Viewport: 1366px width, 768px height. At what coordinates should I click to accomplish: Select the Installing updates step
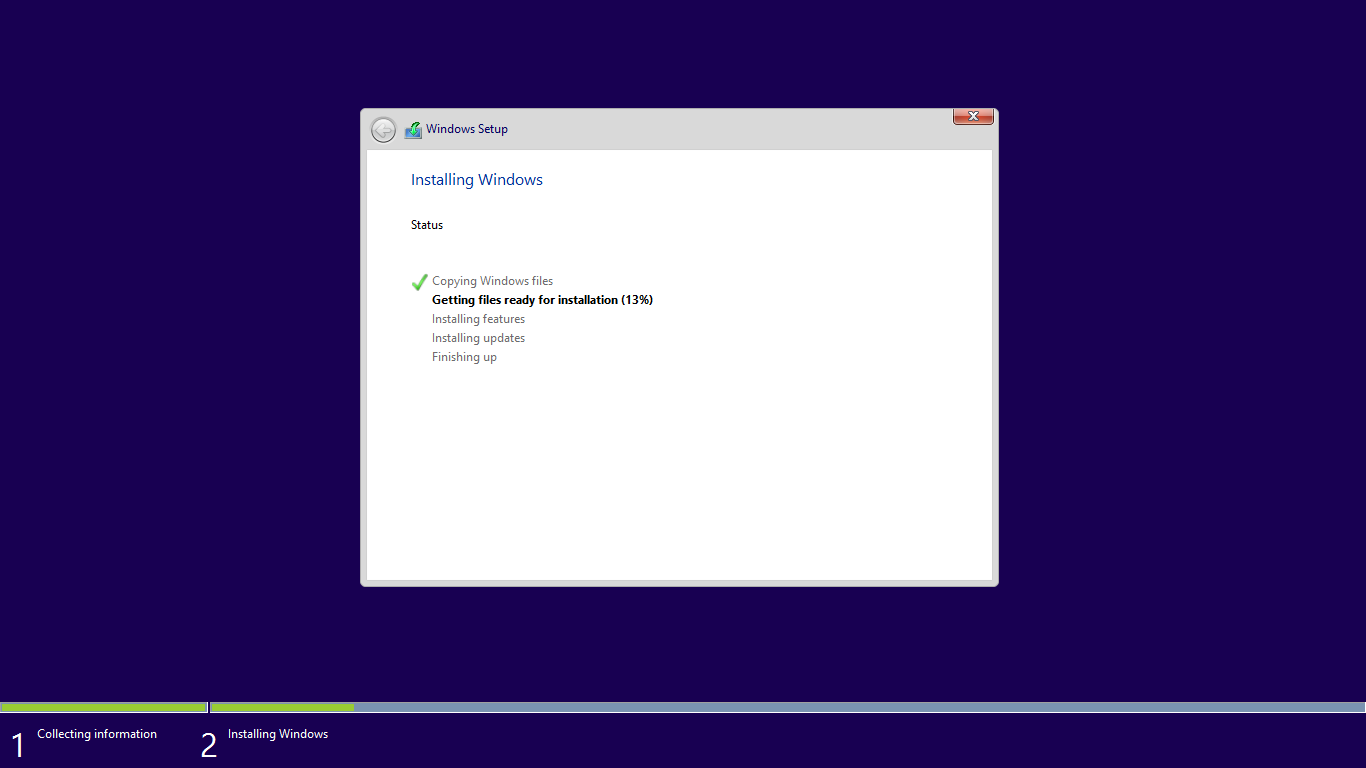pyautogui.click(x=478, y=338)
